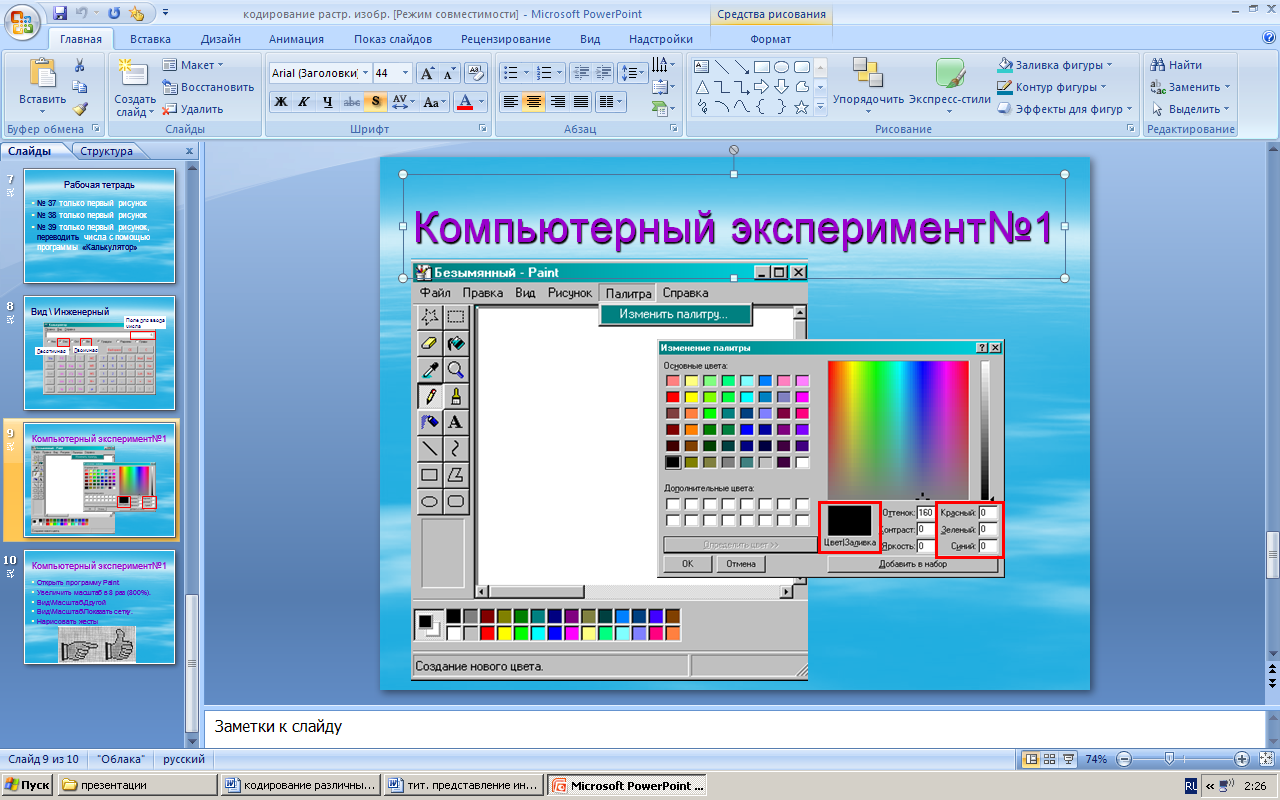This screenshot has width=1280, height=800.
Task: Decrease font size with shrink font icon
Action: 449,73
